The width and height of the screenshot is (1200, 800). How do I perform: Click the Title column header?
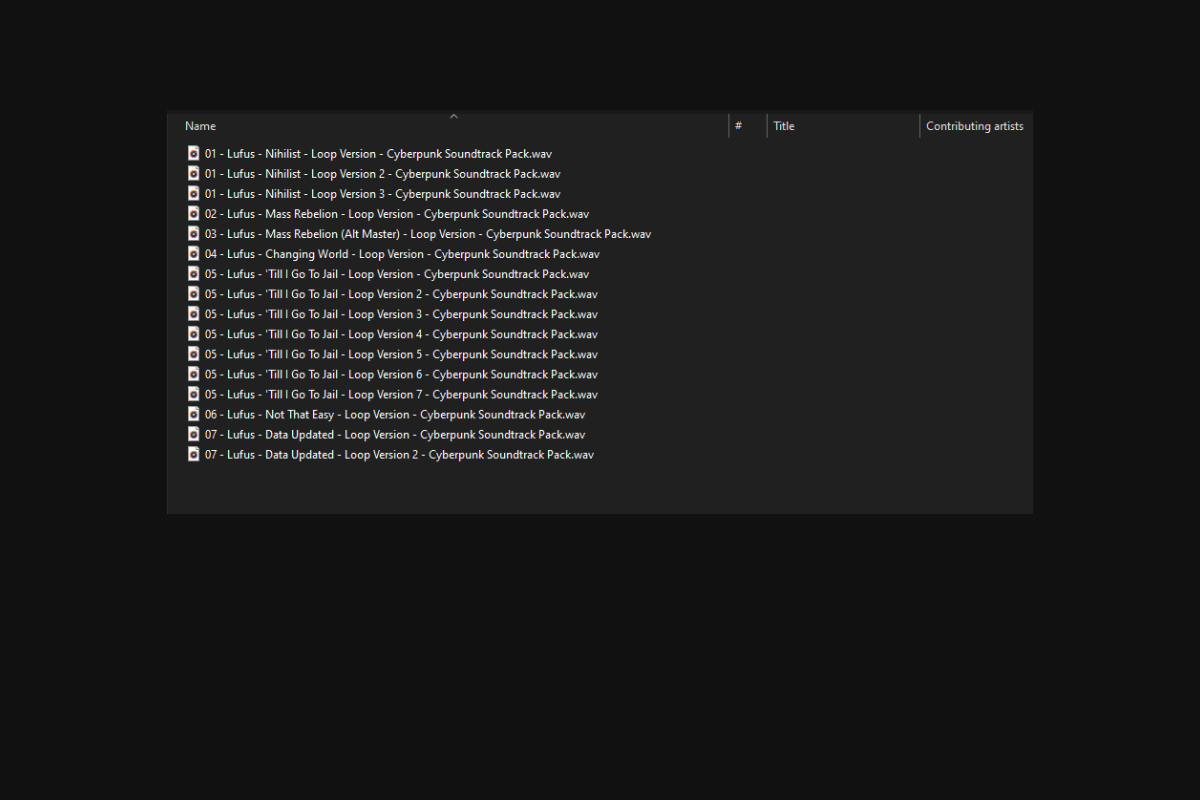pyautogui.click(x=784, y=126)
